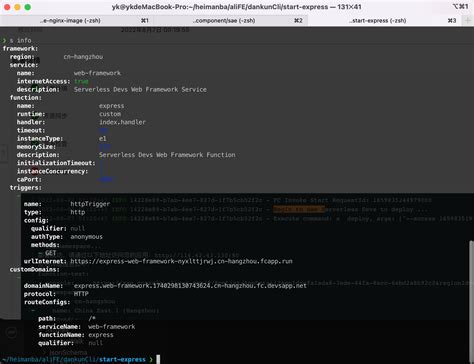This screenshot has width=474, height=364.
Task: Click the window title path text
Action: click(237, 7)
